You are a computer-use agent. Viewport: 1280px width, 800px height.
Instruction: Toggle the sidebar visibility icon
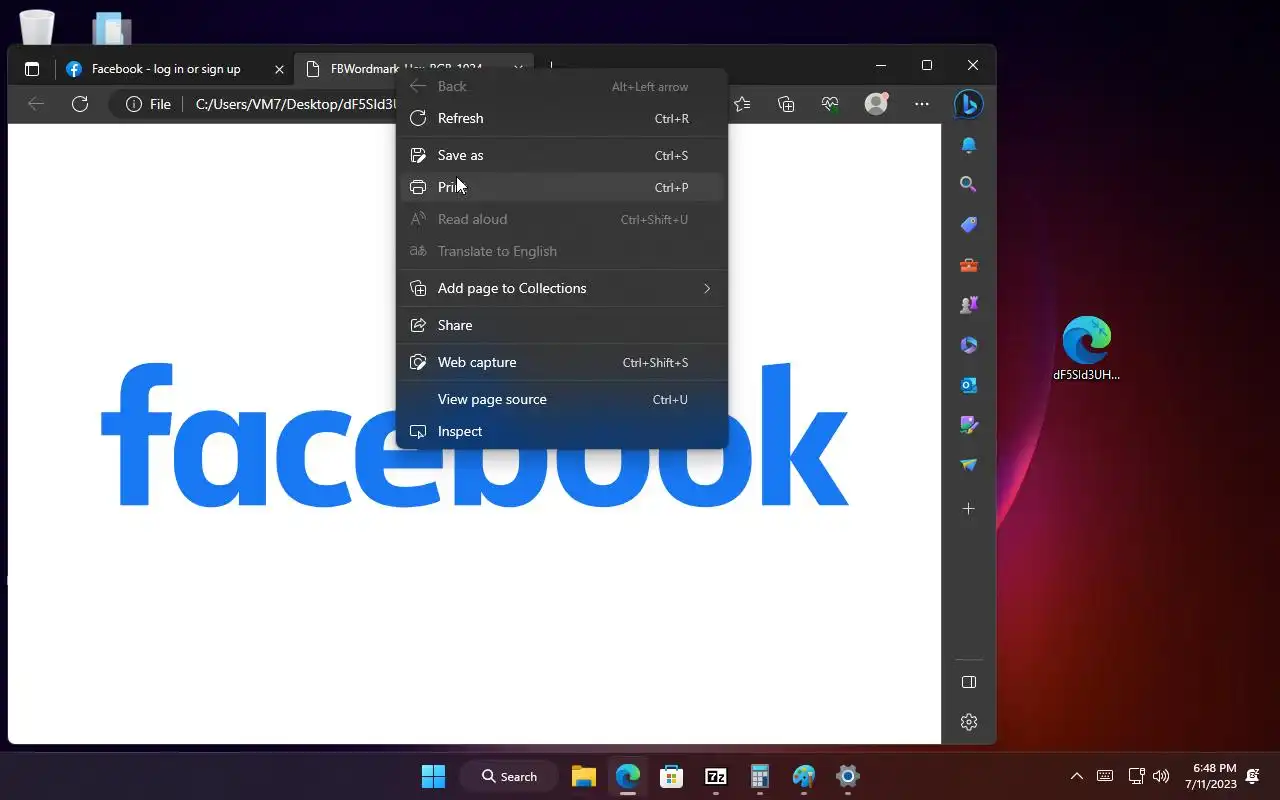click(x=968, y=682)
